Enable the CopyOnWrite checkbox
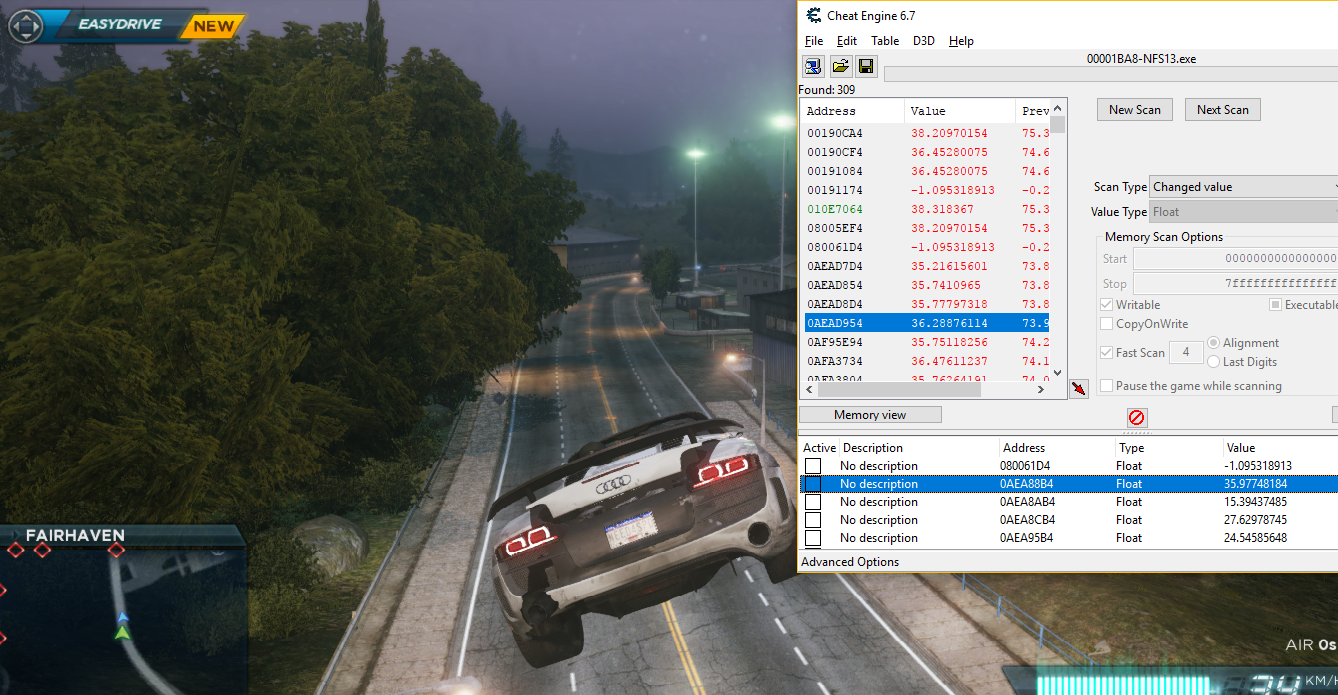 coord(1106,323)
